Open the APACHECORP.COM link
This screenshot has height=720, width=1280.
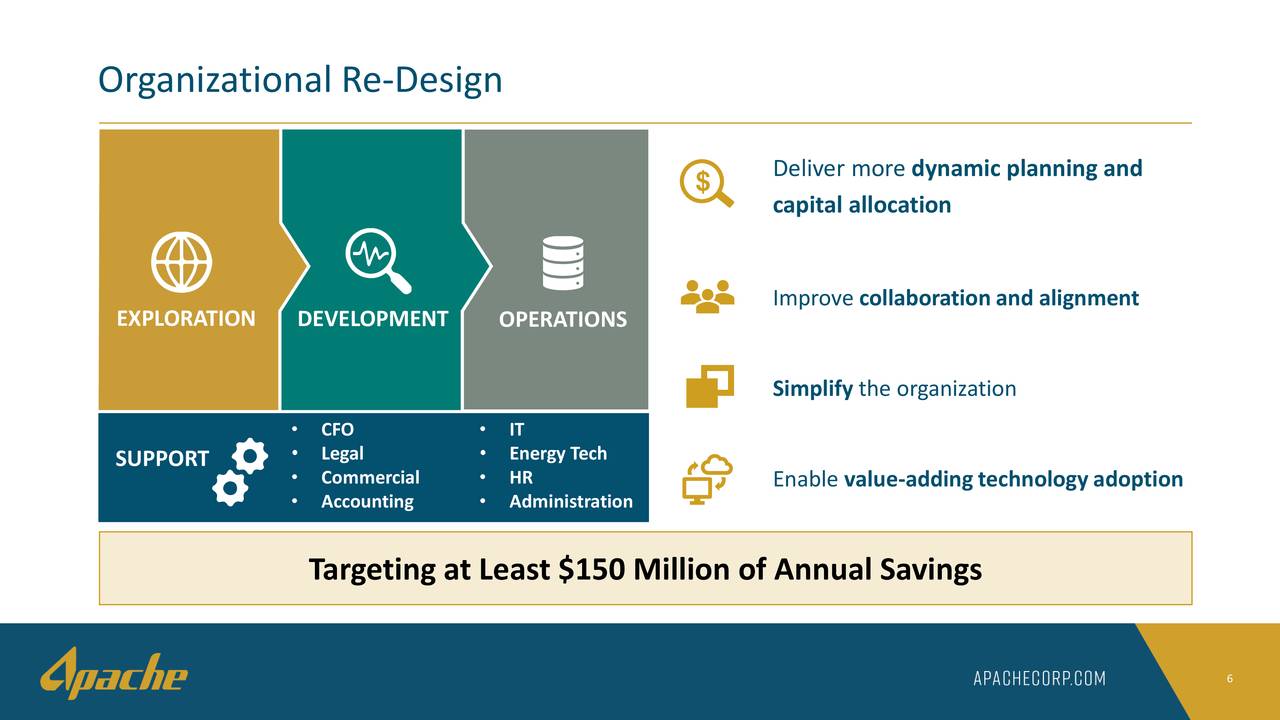tap(1037, 677)
